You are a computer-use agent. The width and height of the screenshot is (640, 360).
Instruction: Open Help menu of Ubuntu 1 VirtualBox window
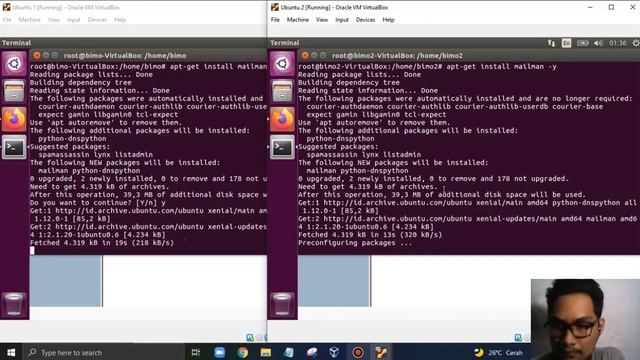tap(120, 20)
